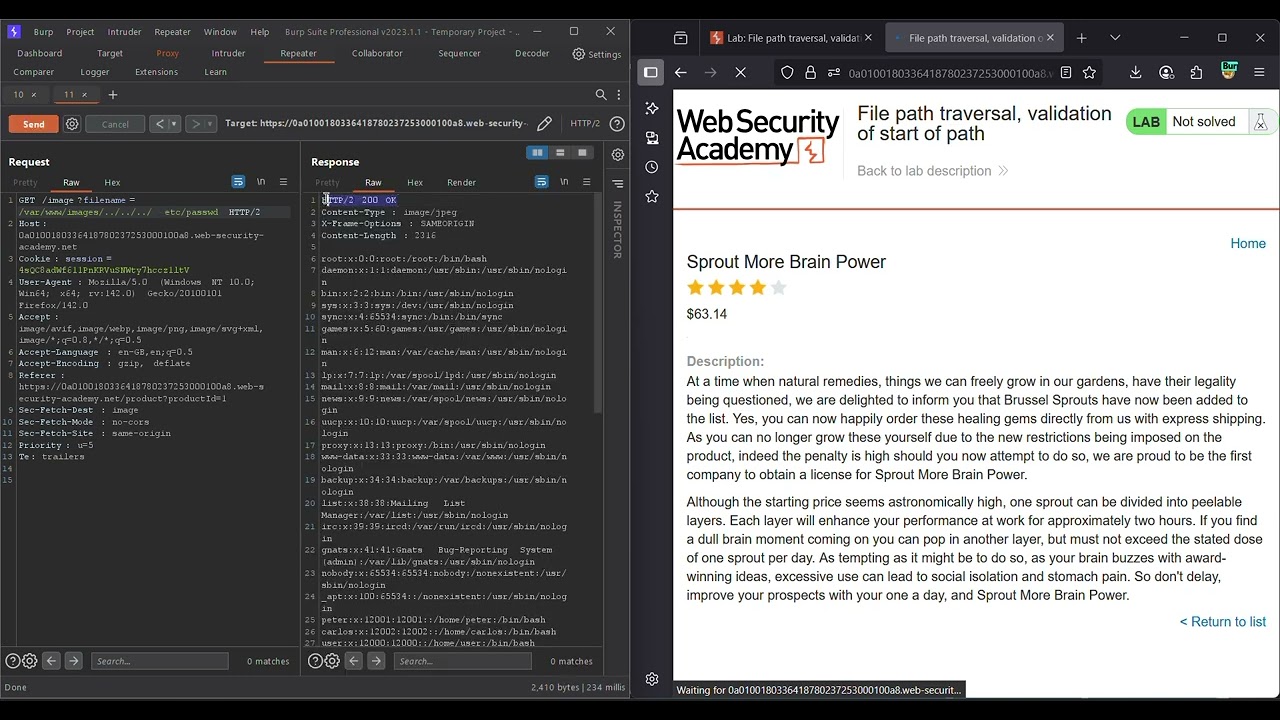Image resolution: width=1280 pixels, height=720 pixels.
Task: Close Repeater tab 11
Action: (85, 95)
